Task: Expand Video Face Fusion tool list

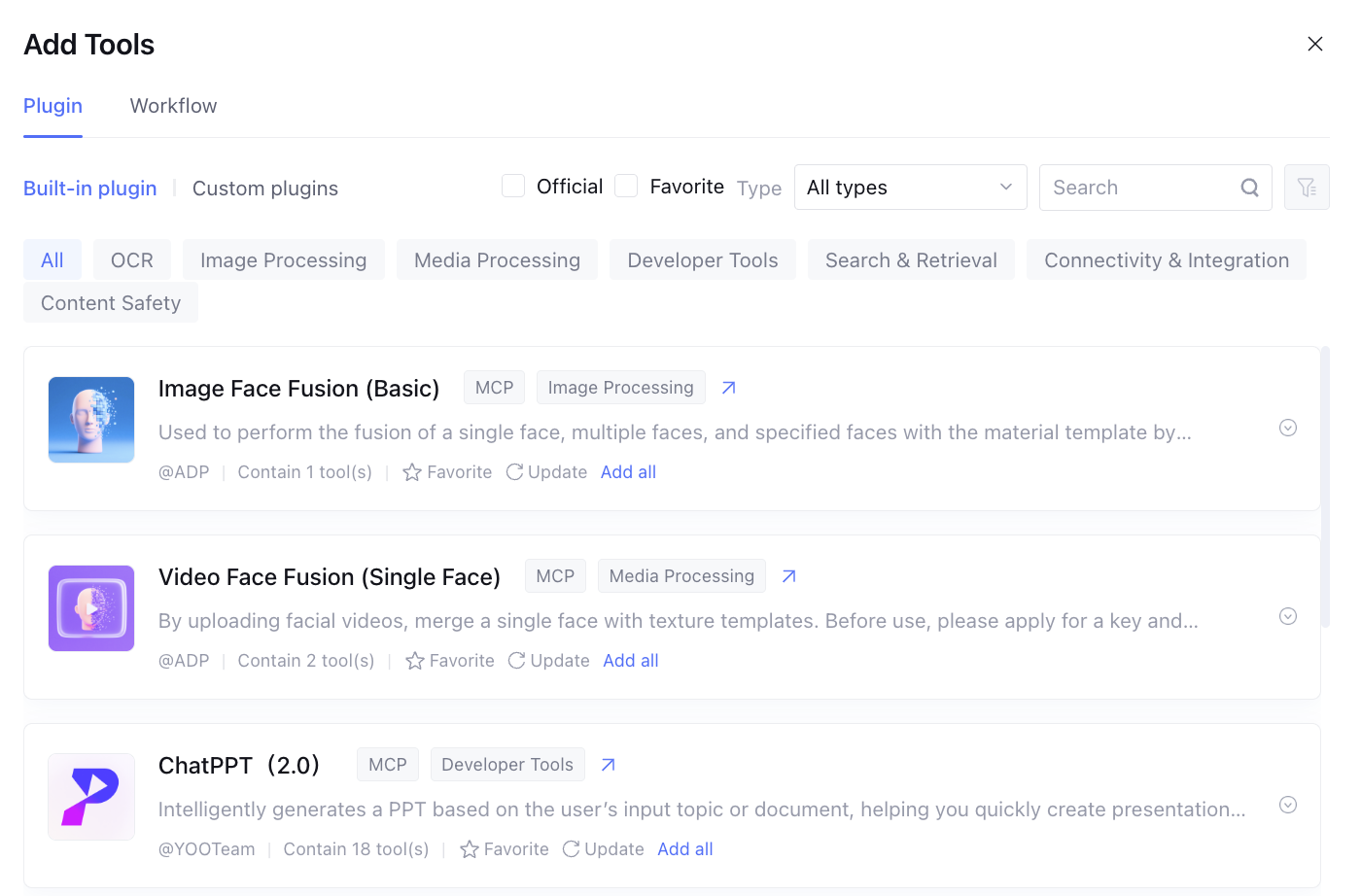Action: click(x=1288, y=616)
